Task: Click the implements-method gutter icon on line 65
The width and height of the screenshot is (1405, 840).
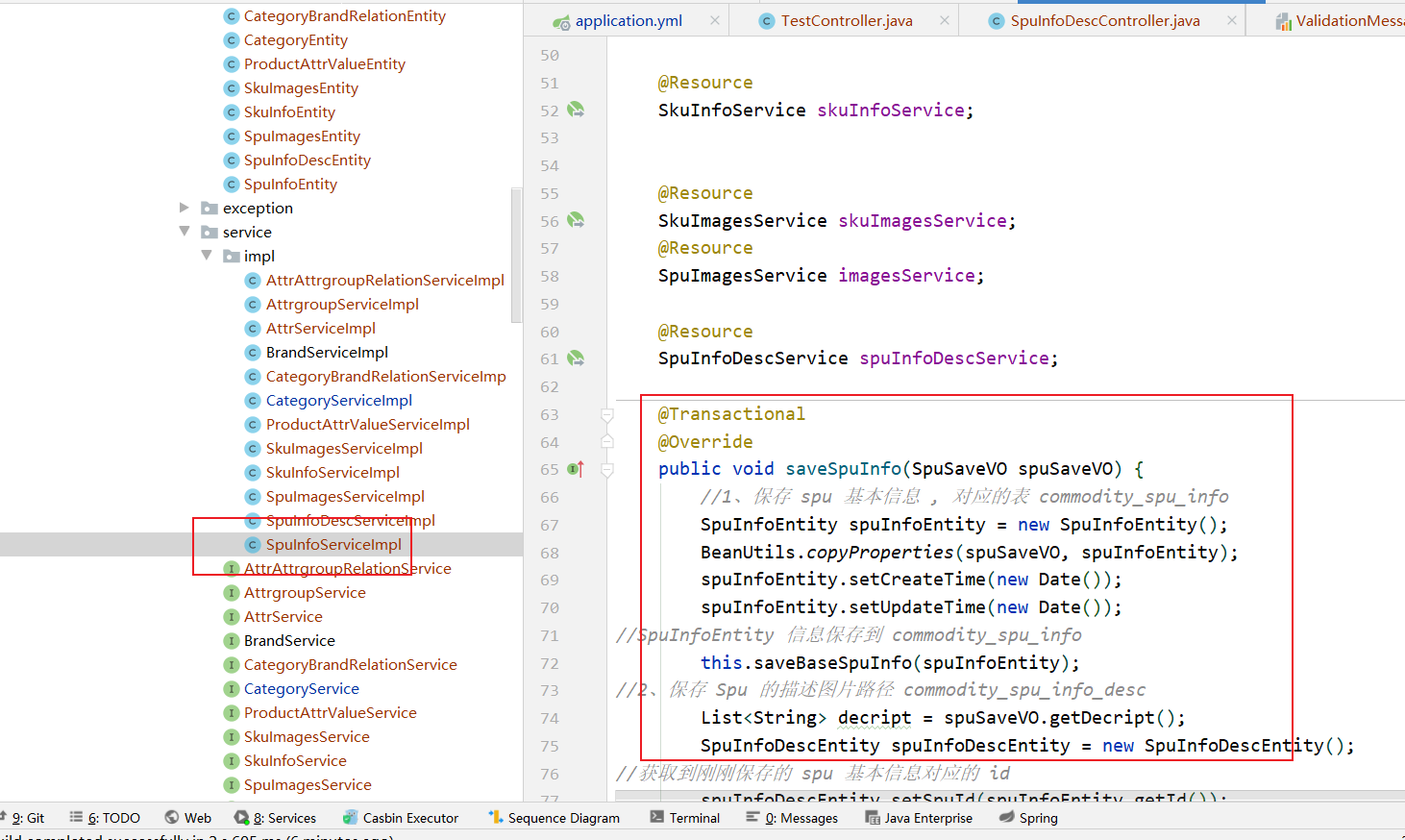Action: [x=576, y=469]
